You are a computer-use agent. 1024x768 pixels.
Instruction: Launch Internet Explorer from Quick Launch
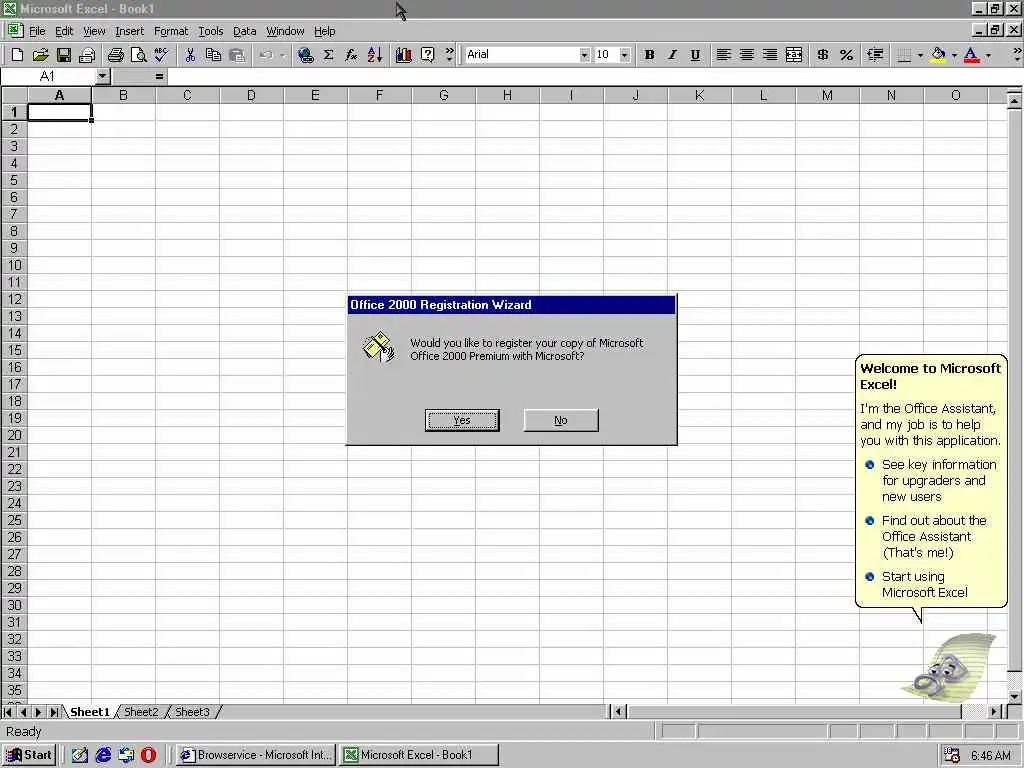pyautogui.click(x=103, y=755)
